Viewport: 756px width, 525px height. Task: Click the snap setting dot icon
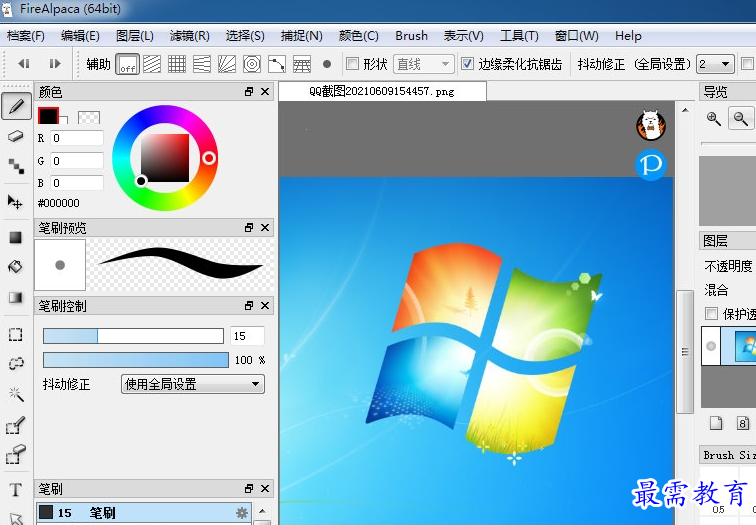coord(327,64)
